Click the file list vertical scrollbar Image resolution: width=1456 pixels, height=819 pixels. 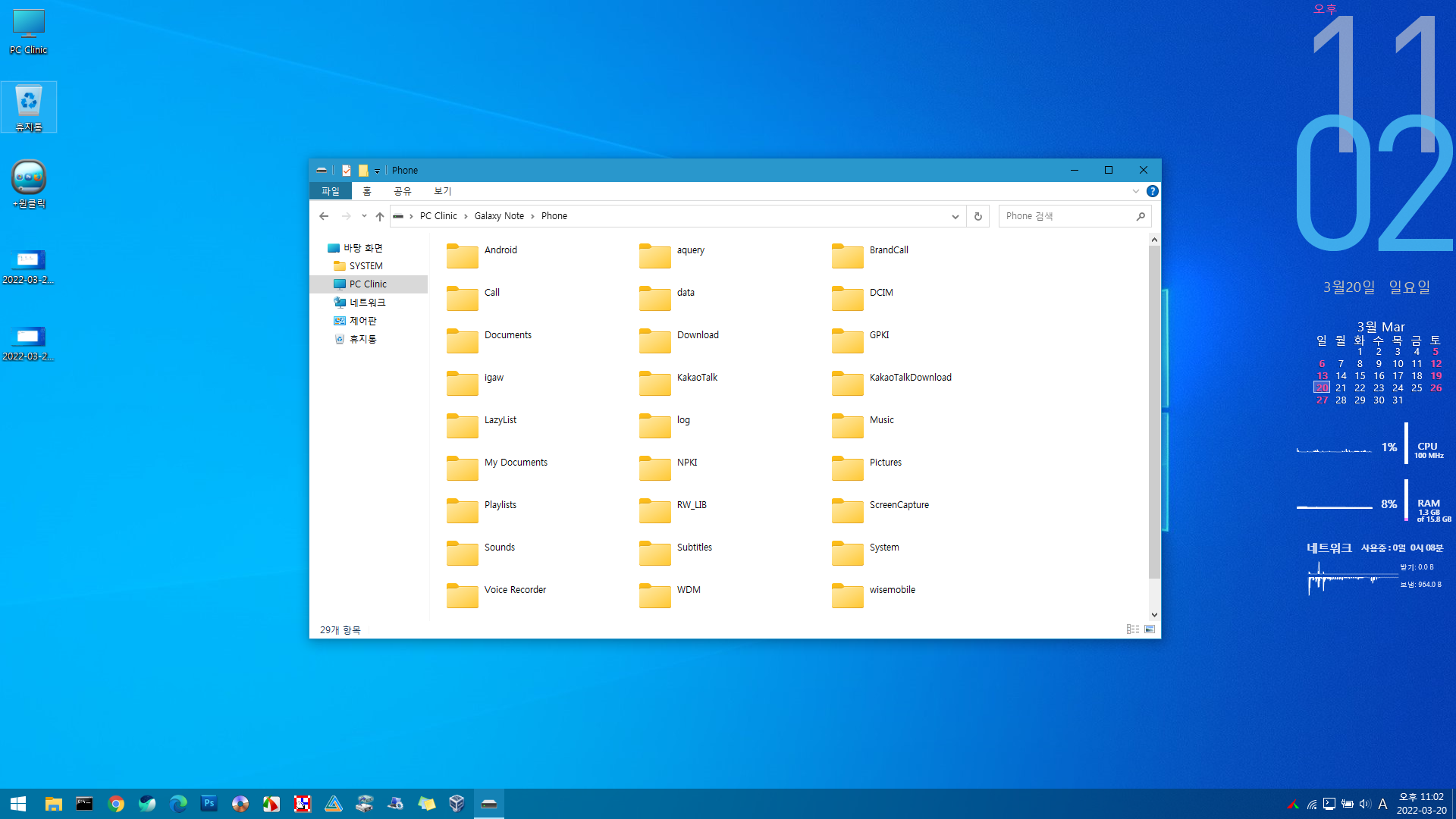[1154, 412]
